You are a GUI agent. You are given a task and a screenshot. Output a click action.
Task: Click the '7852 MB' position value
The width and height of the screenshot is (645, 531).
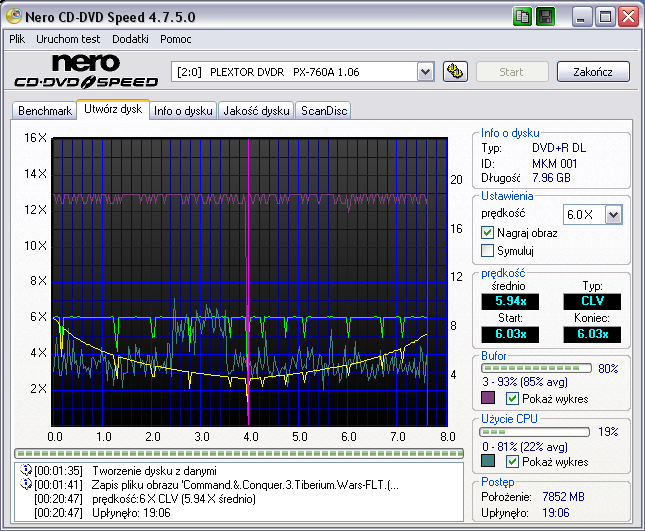pyautogui.click(x=563, y=497)
